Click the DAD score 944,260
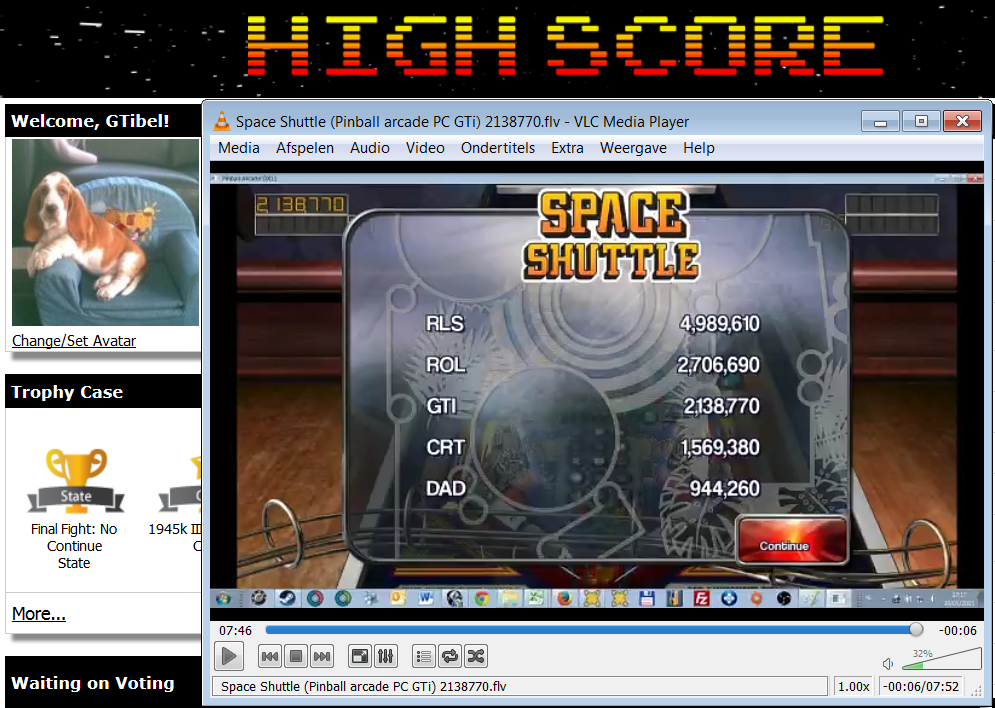The image size is (995, 708). click(725, 488)
